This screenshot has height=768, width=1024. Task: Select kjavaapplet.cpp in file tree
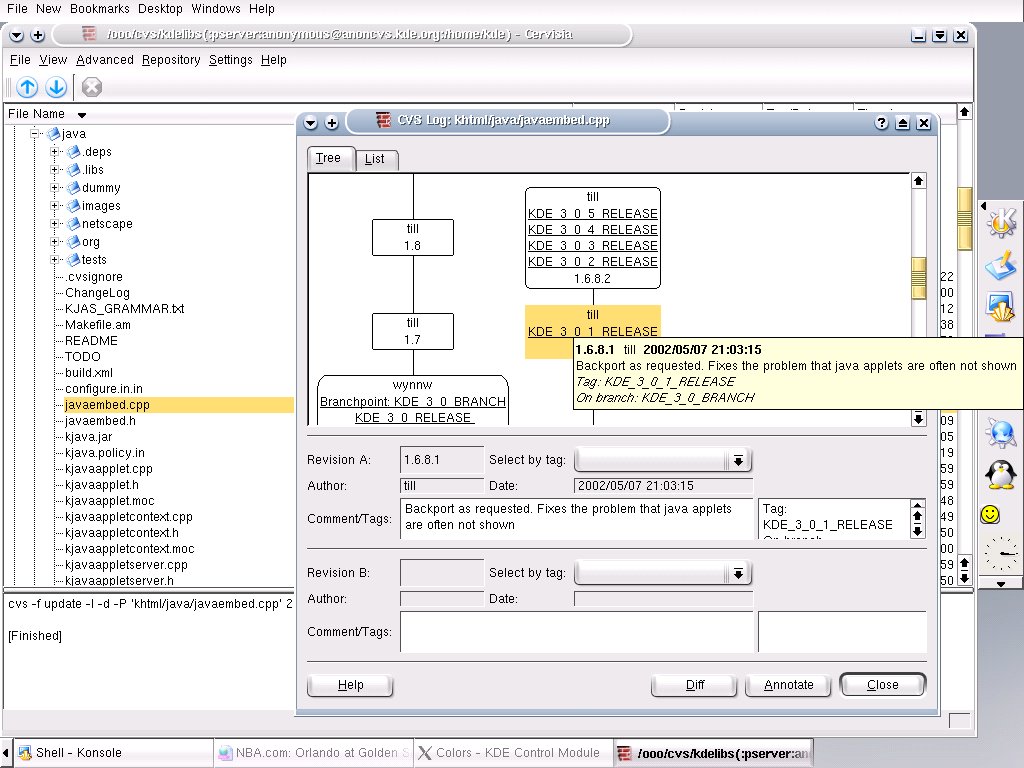coord(108,469)
